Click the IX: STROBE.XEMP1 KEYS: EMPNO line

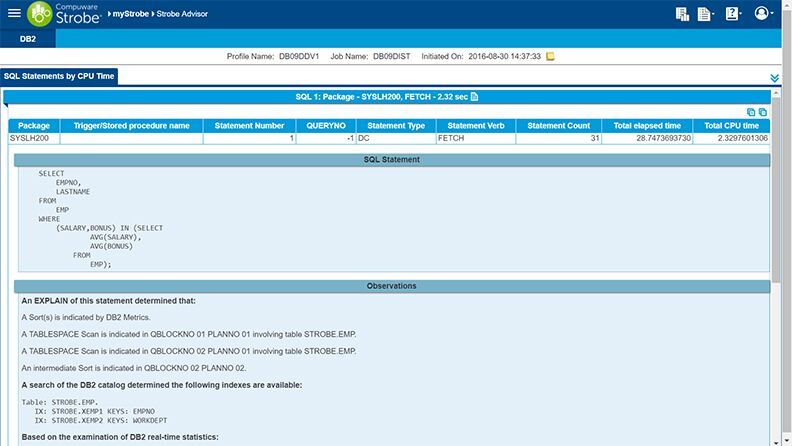click(x=94, y=412)
